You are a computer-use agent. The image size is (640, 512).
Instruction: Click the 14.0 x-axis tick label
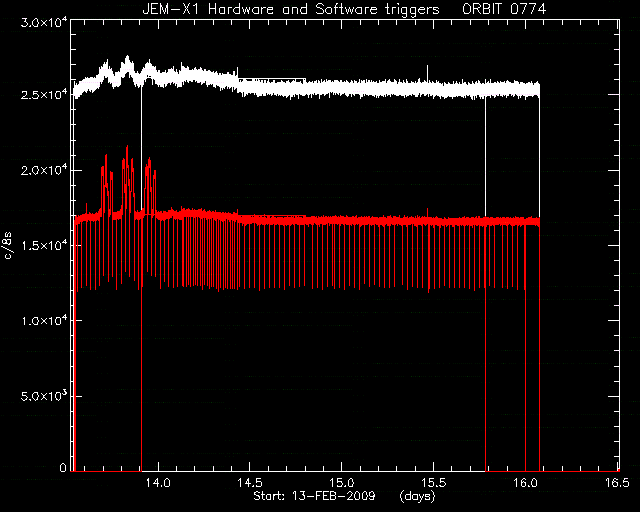tap(158, 483)
